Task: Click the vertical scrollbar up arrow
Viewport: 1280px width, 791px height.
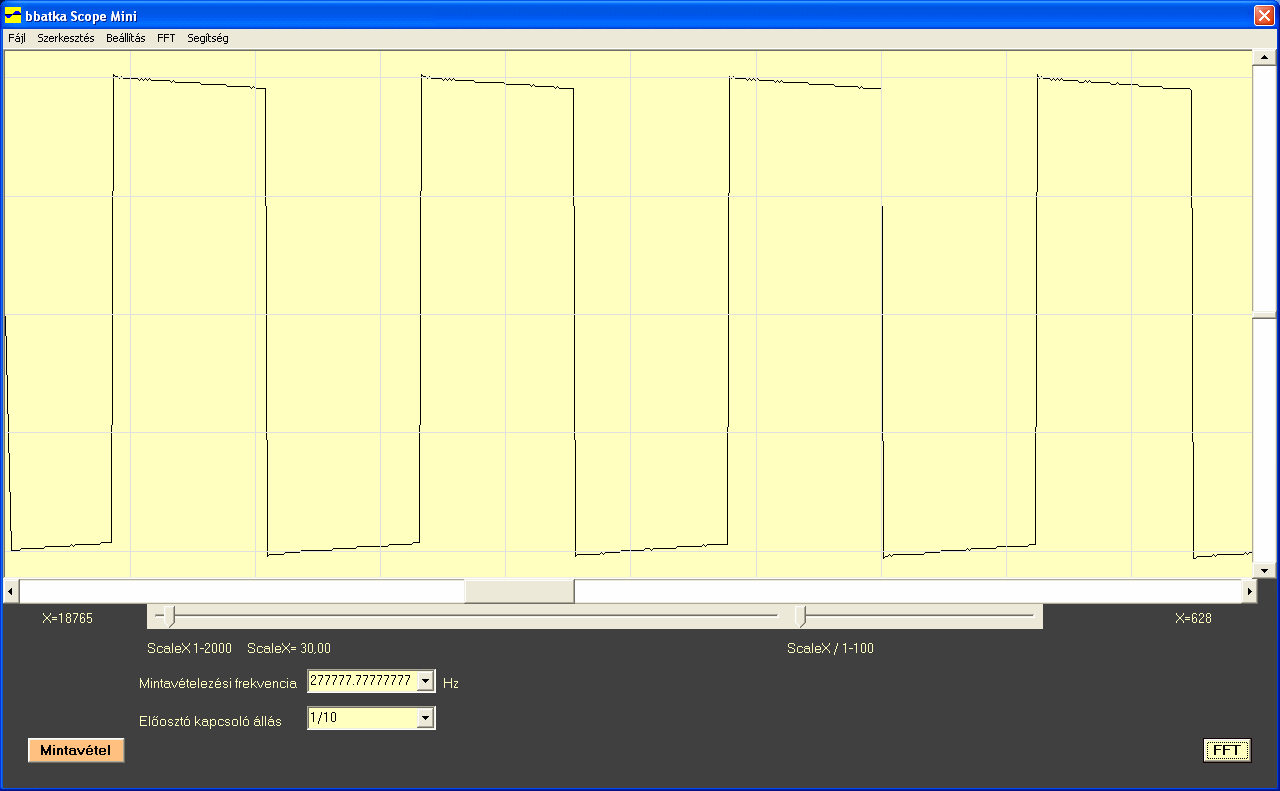Action: [1264, 57]
